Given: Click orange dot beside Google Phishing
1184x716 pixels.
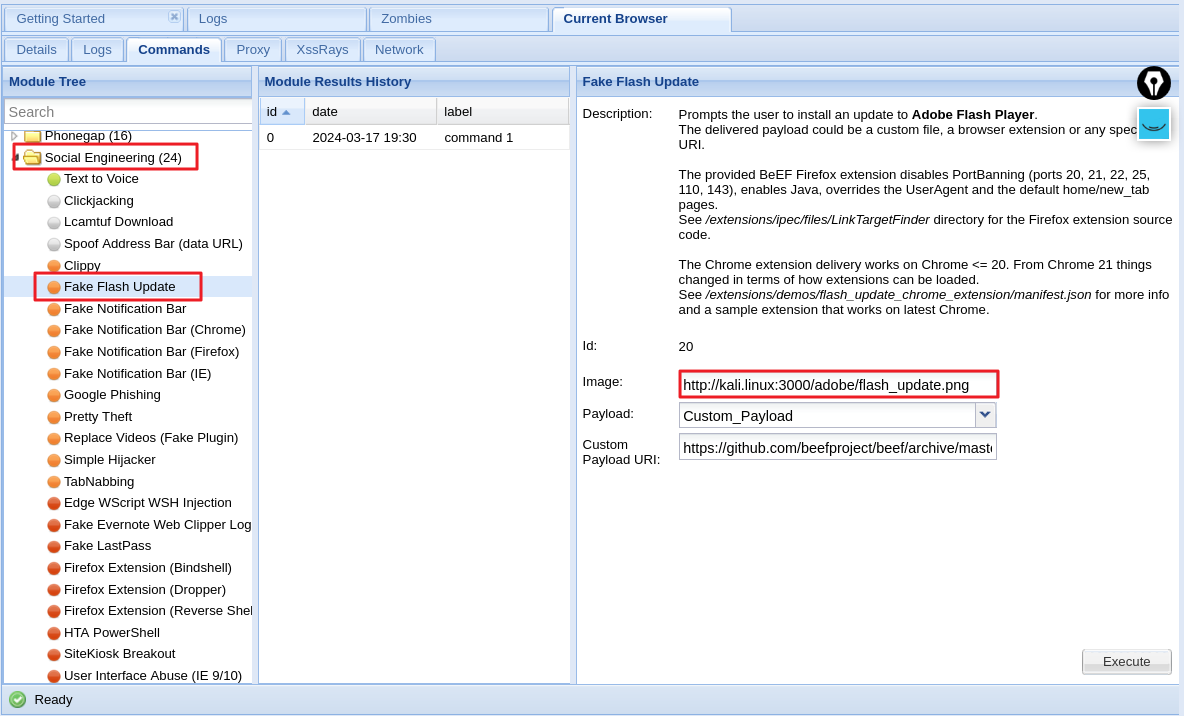Looking at the screenshot, I should pyautogui.click(x=54, y=396).
